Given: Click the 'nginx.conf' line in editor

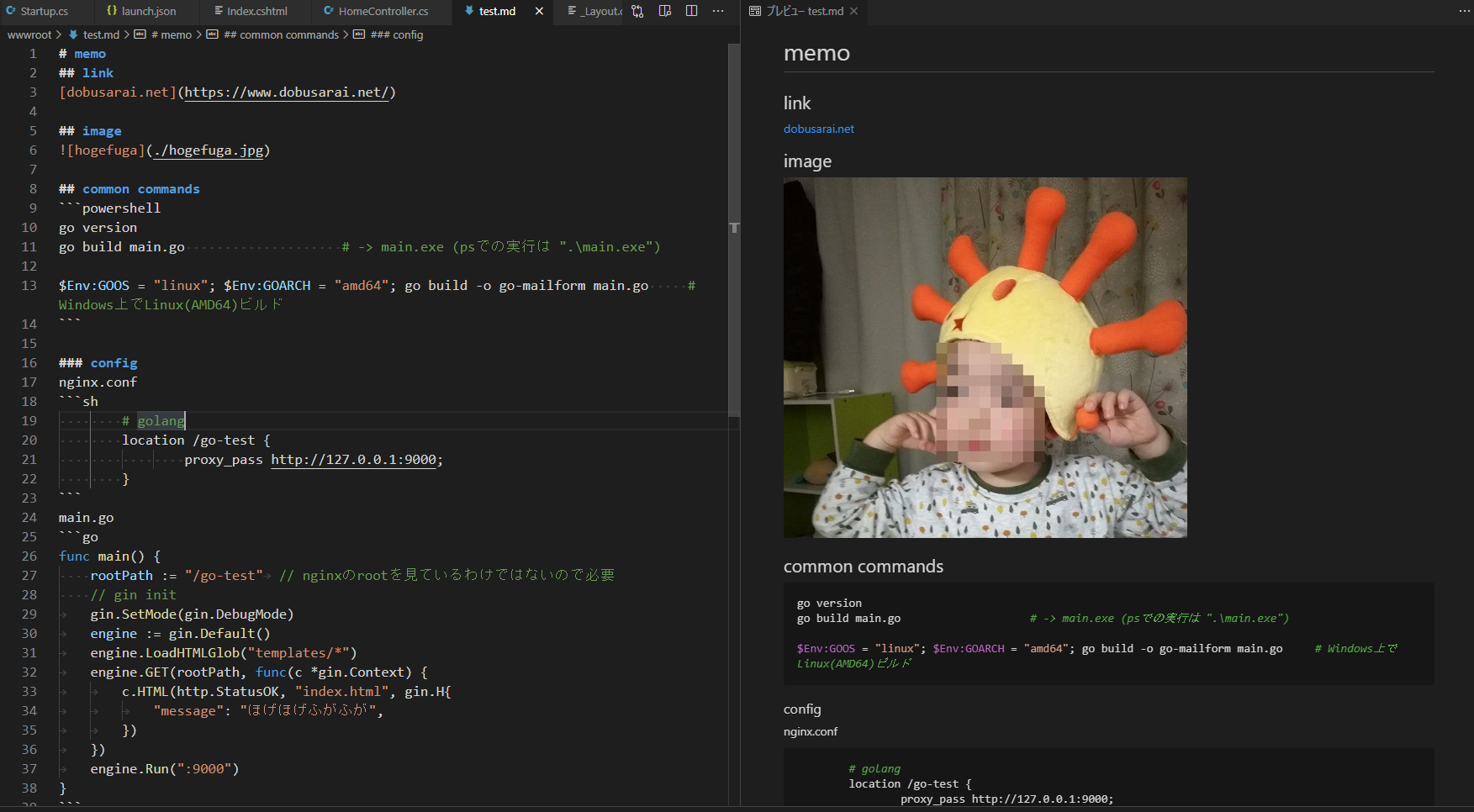Looking at the screenshot, I should click(x=98, y=382).
